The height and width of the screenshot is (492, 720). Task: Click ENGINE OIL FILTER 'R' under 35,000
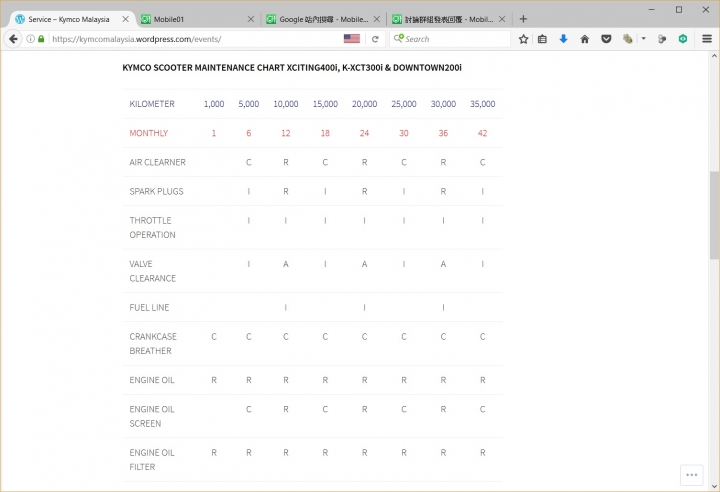pyautogui.click(x=483, y=452)
